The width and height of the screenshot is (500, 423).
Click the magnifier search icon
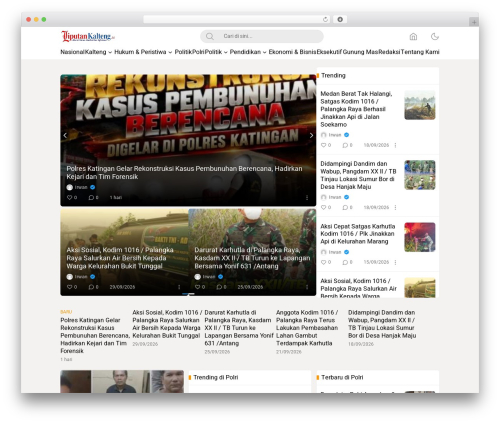[x=210, y=36]
